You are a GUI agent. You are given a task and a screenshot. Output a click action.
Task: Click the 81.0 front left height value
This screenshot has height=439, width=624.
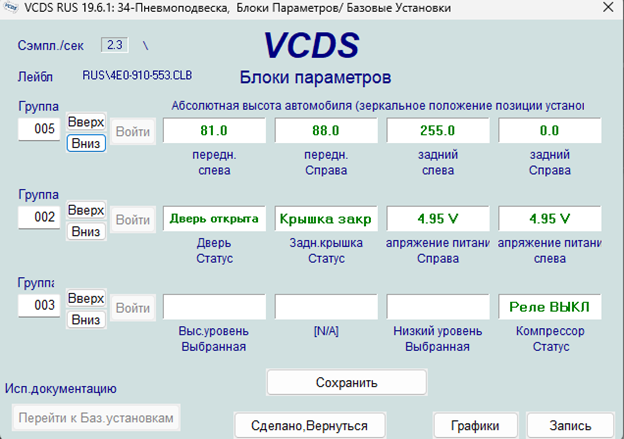tap(214, 131)
